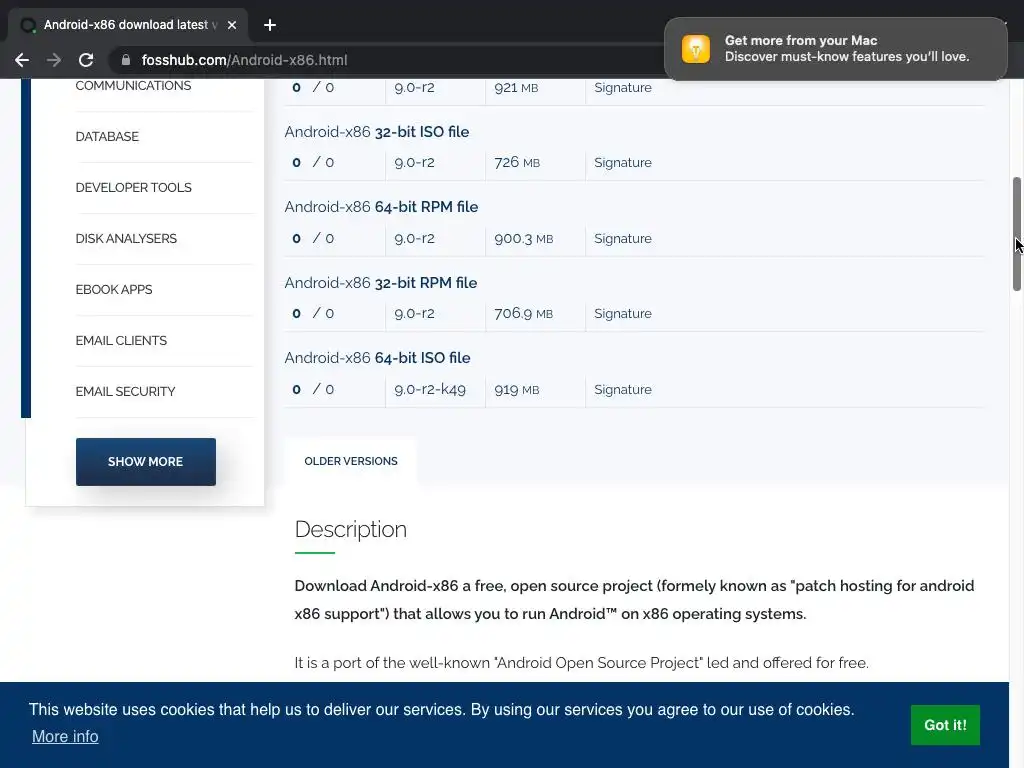Click the fosshub.com address bar
The image size is (1024, 768).
click(385, 60)
